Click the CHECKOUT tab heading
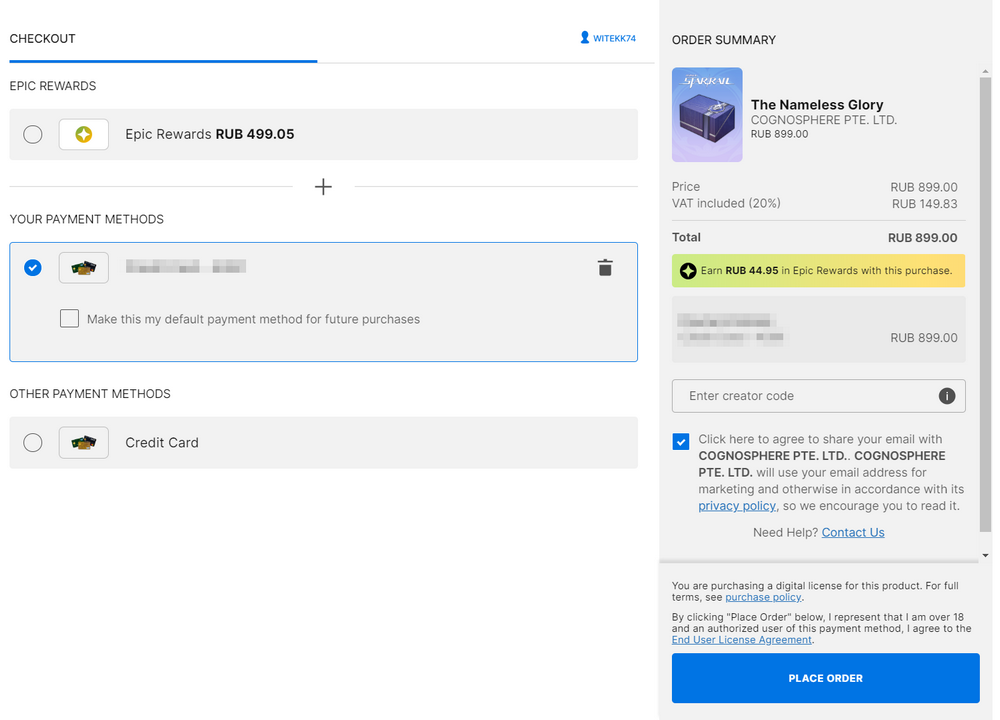1000x720 pixels. pyautogui.click(x=42, y=39)
